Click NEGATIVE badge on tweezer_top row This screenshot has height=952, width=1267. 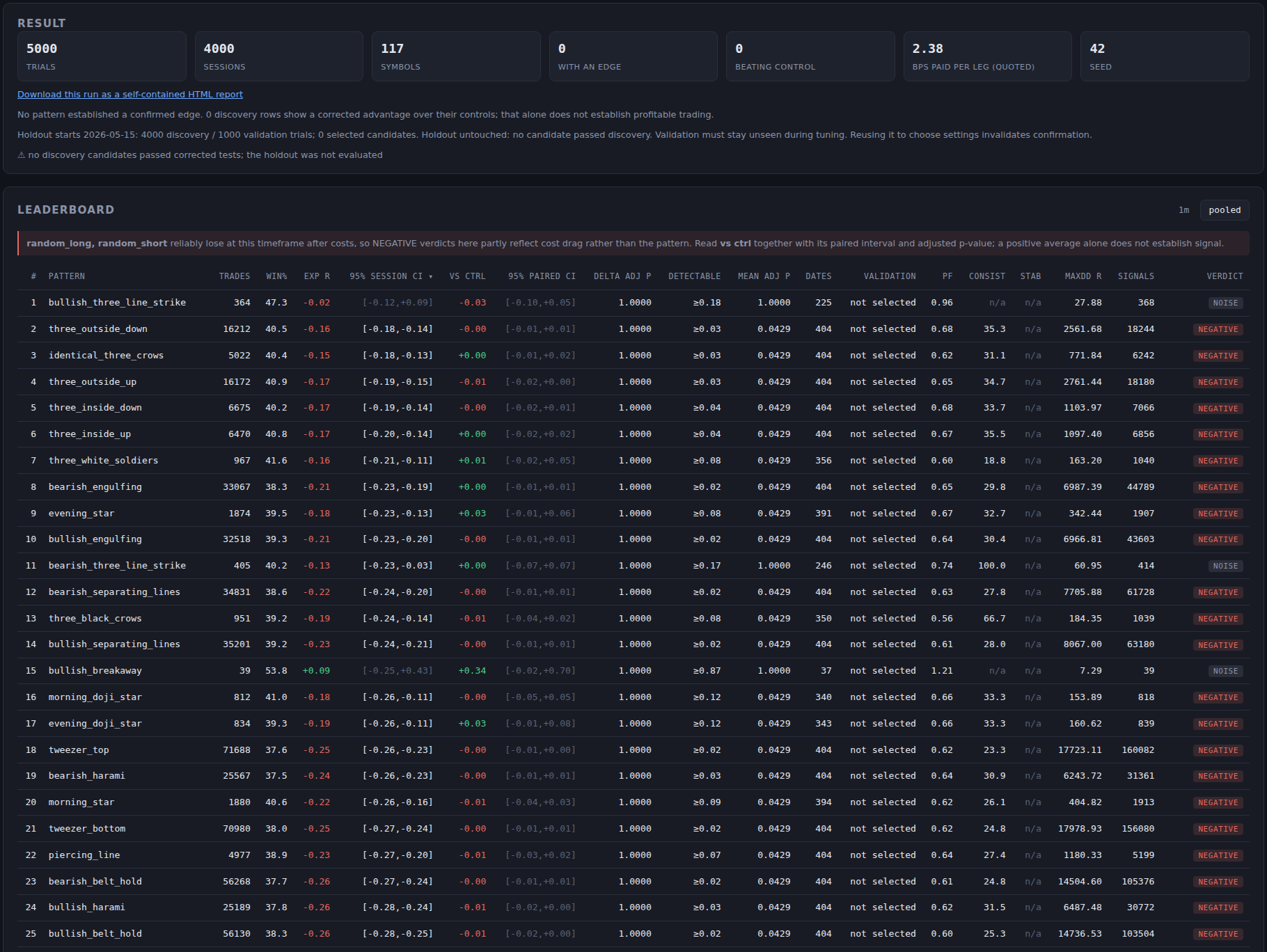pyautogui.click(x=1218, y=750)
